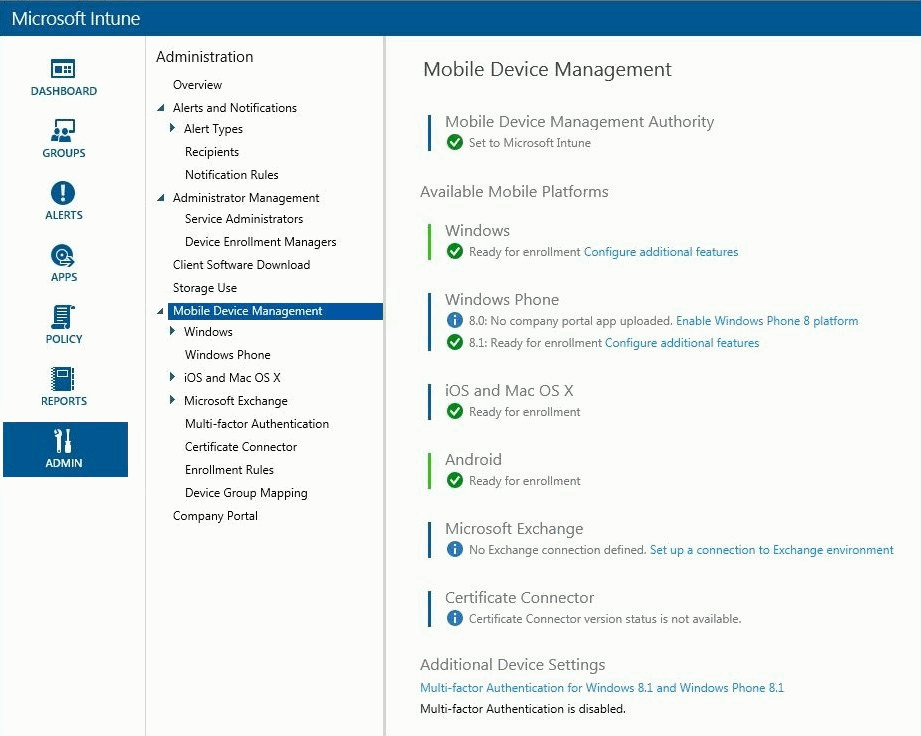The image size is (921, 736).
Task: Open Windows Phone in the navigation tree
Action: coord(228,355)
